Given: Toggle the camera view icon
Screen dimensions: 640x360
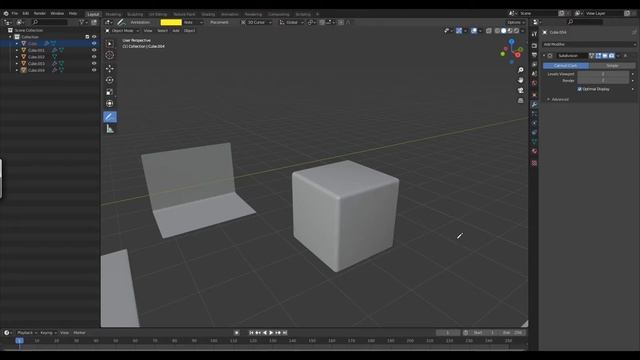Looking at the screenshot, I should pyautogui.click(x=520, y=90).
